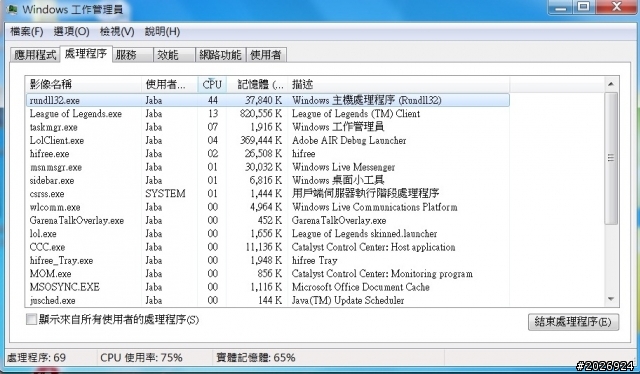Viewport: 640px width, 374px height.
Task: Click Windows Live Messenger description
Action: pos(343,167)
